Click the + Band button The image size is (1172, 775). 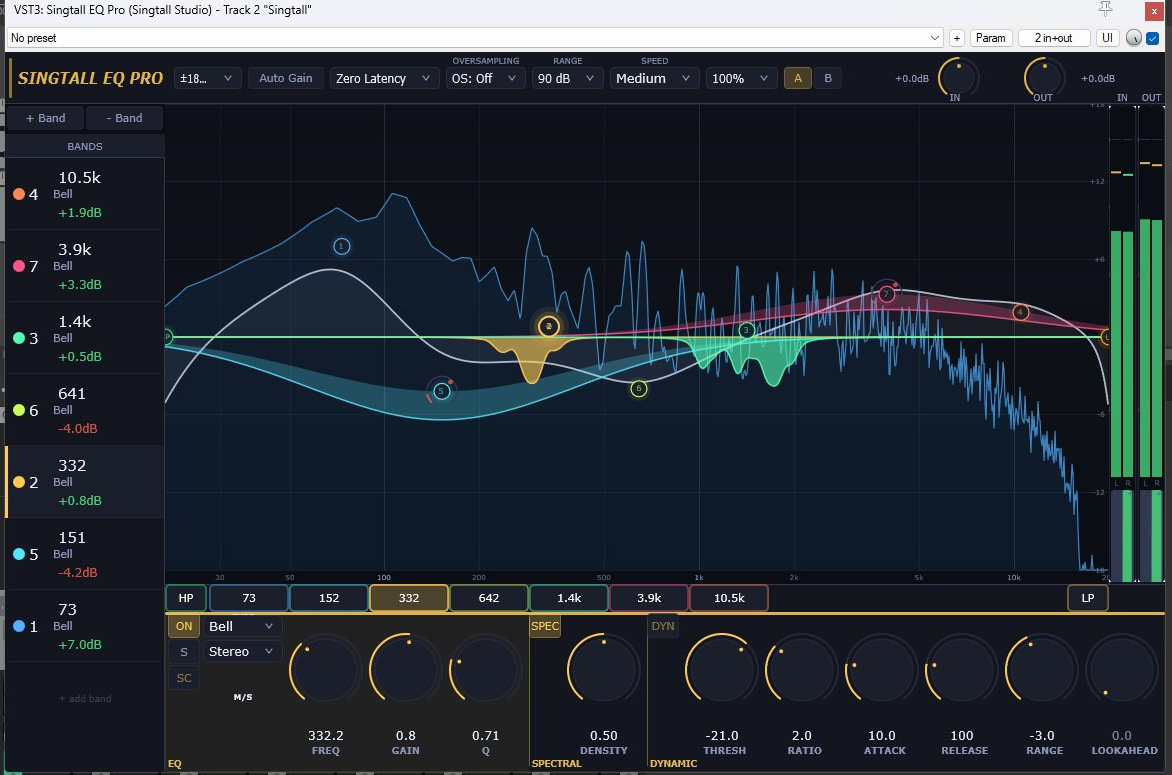tap(45, 118)
